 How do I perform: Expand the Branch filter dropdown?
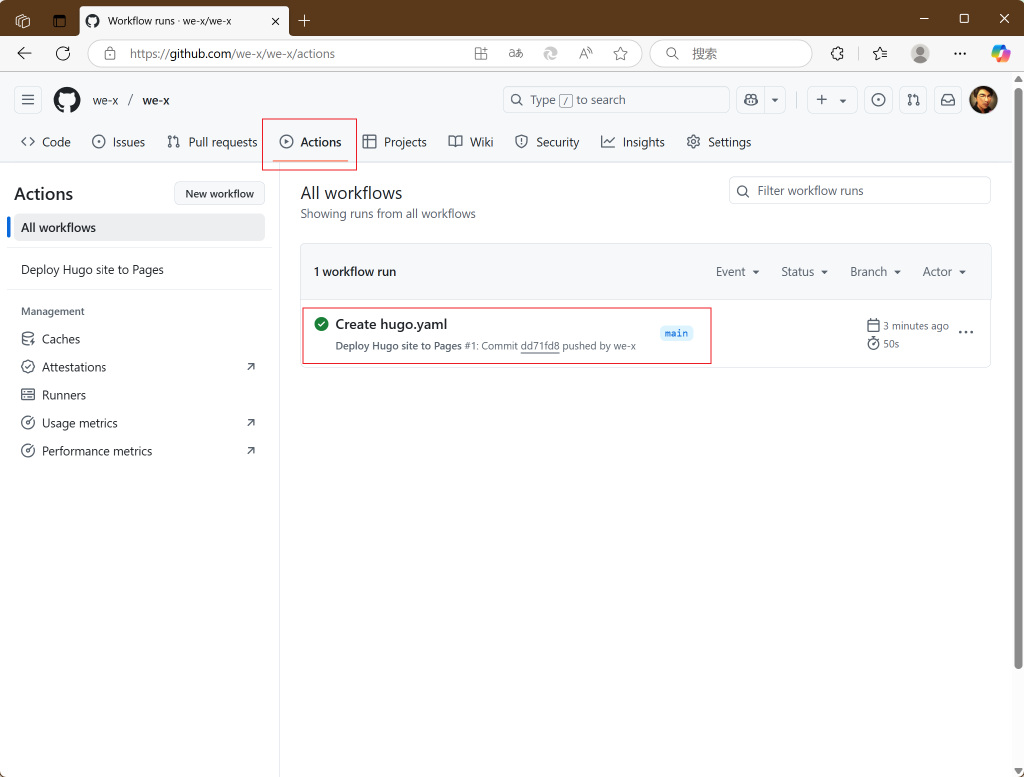[x=874, y=271]
